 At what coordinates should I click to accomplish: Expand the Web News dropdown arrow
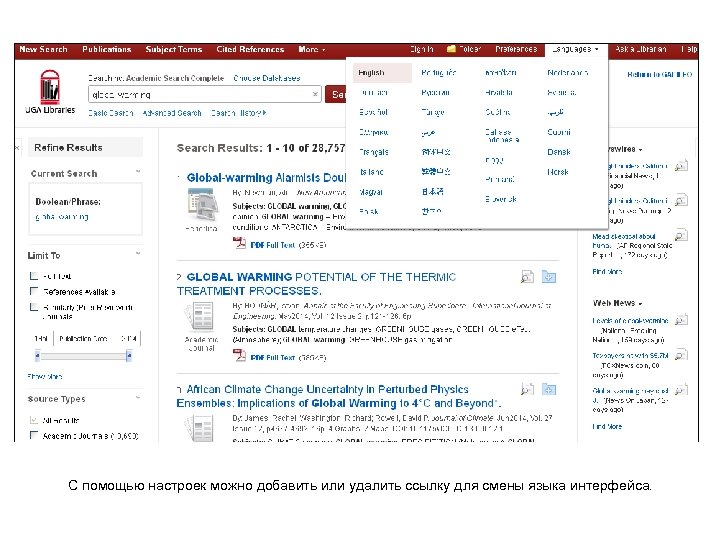pos(640,304)
